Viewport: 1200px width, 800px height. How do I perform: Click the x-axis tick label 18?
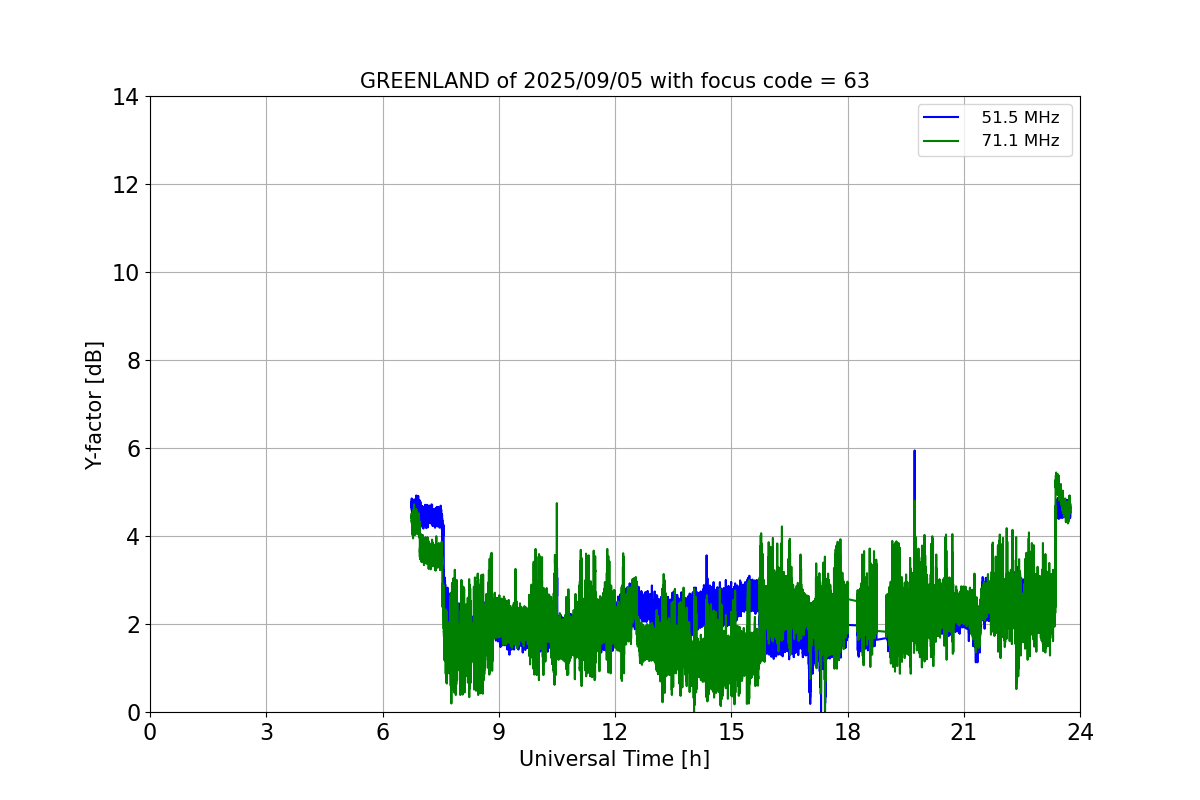(x=848, y=732)
